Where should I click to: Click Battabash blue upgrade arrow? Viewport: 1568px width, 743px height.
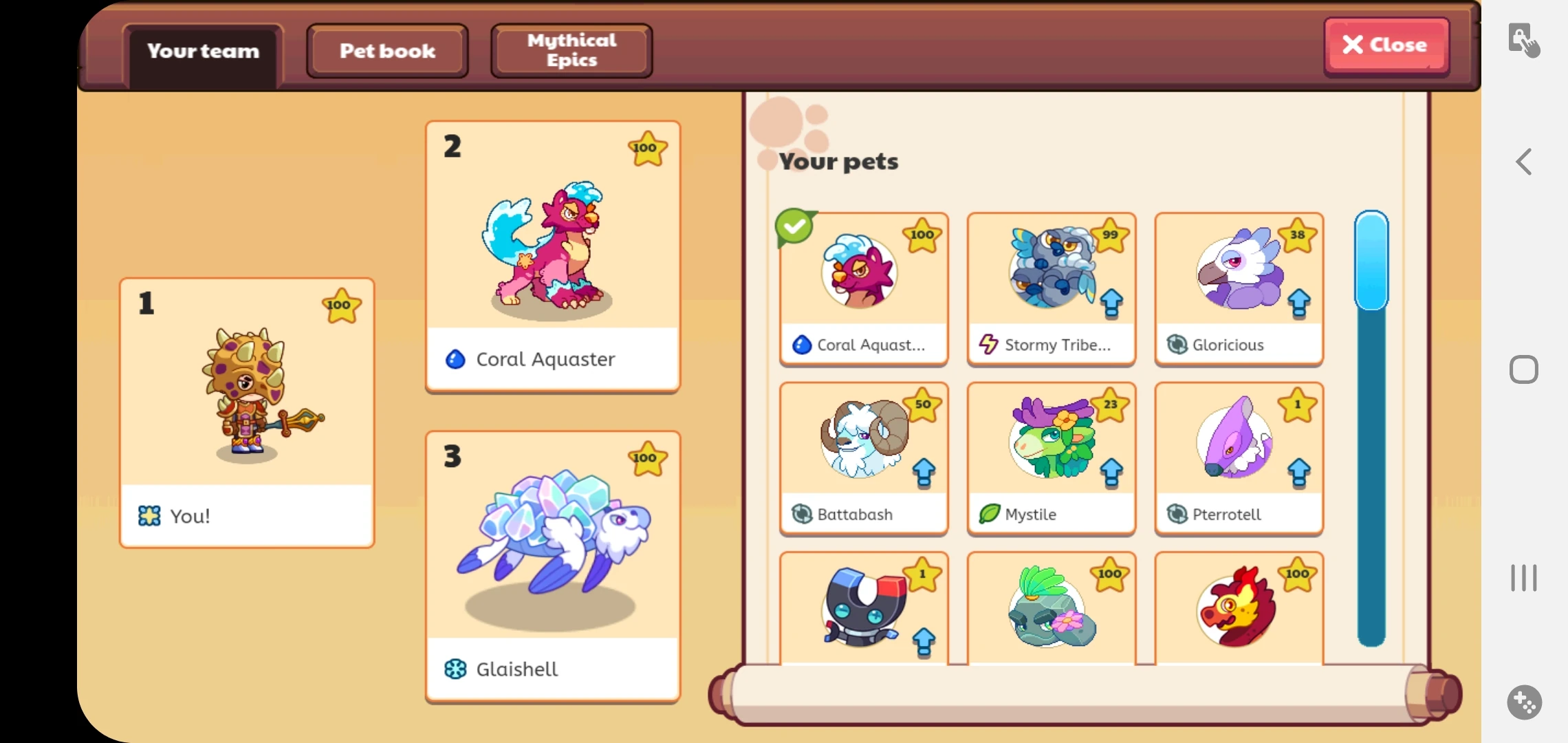924,473
